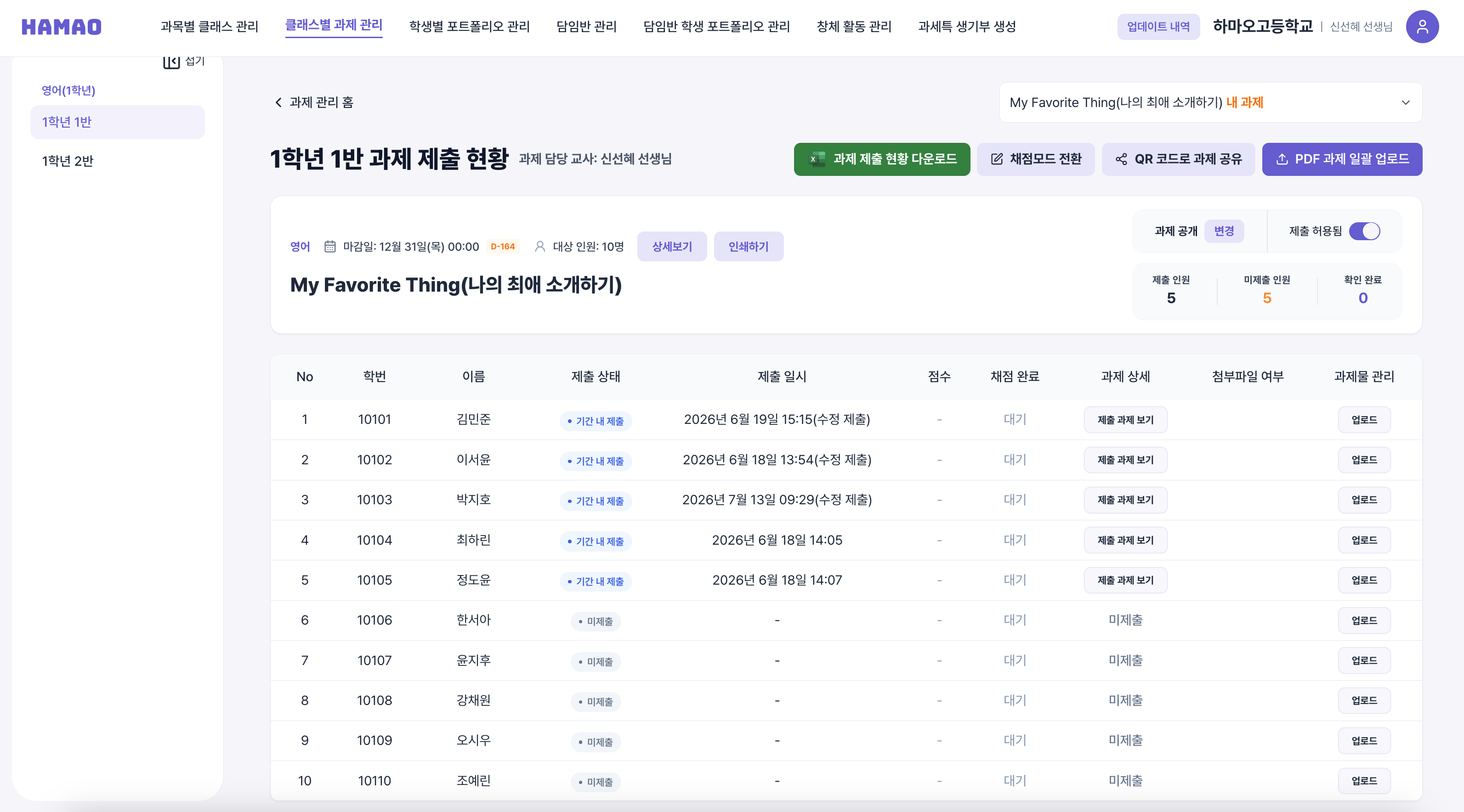Click 하마오고등학교 school name

click(1263, 27)
